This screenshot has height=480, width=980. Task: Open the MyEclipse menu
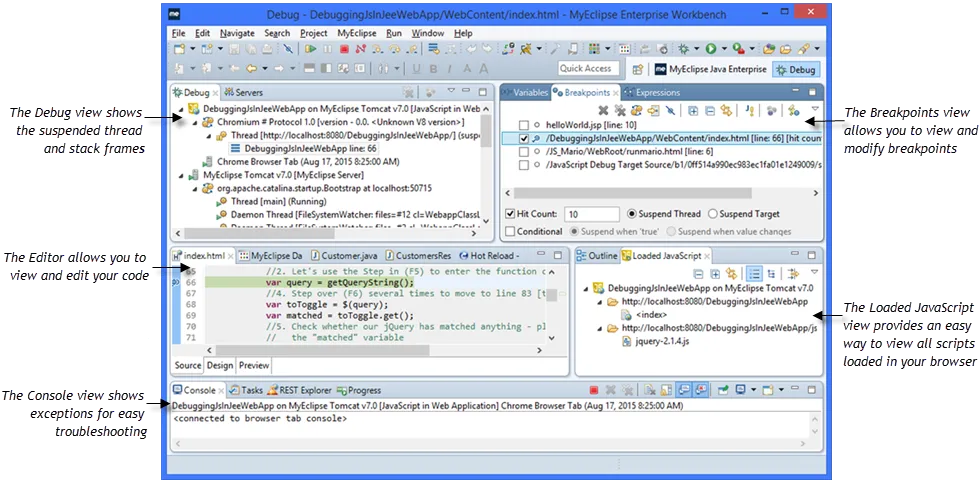357,33
